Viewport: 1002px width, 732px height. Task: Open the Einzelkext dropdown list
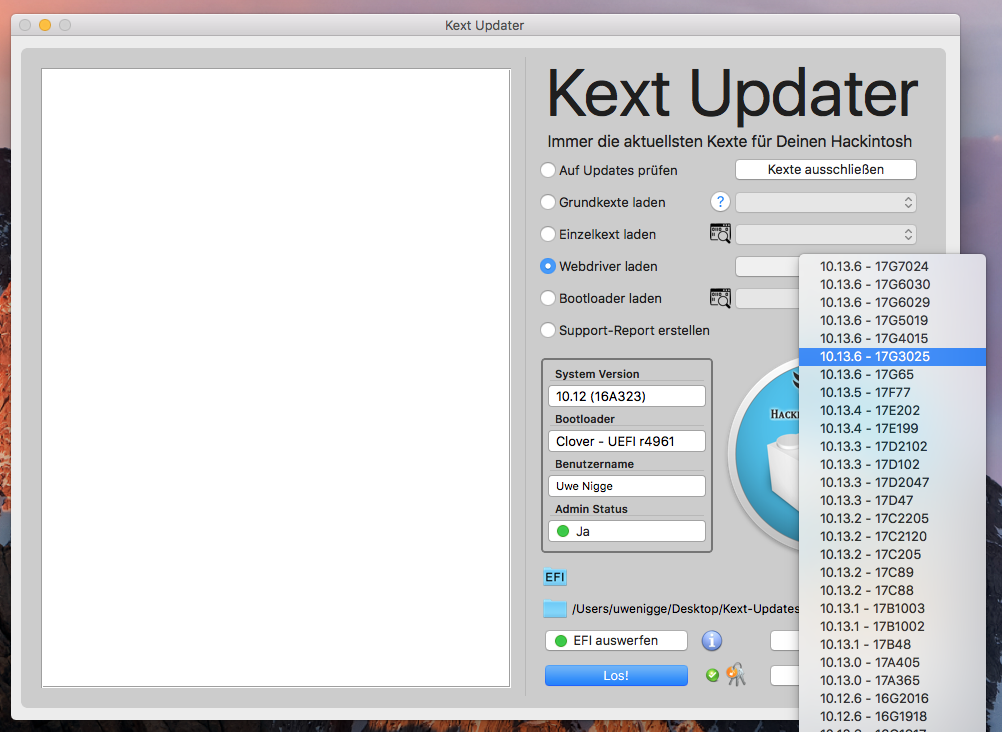[x=826, y=234]
